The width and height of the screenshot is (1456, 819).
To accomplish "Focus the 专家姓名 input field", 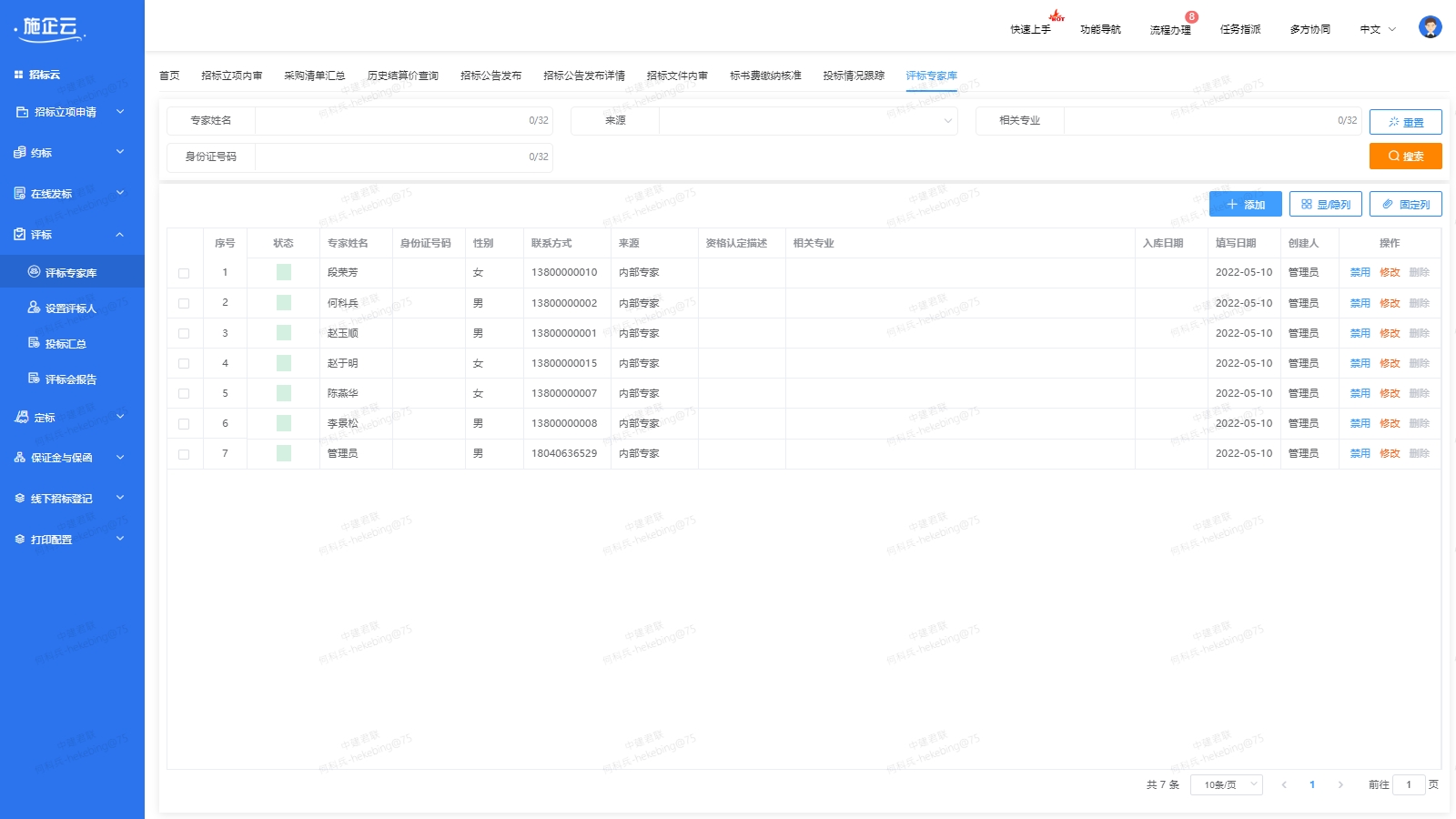I will point(404,120).
